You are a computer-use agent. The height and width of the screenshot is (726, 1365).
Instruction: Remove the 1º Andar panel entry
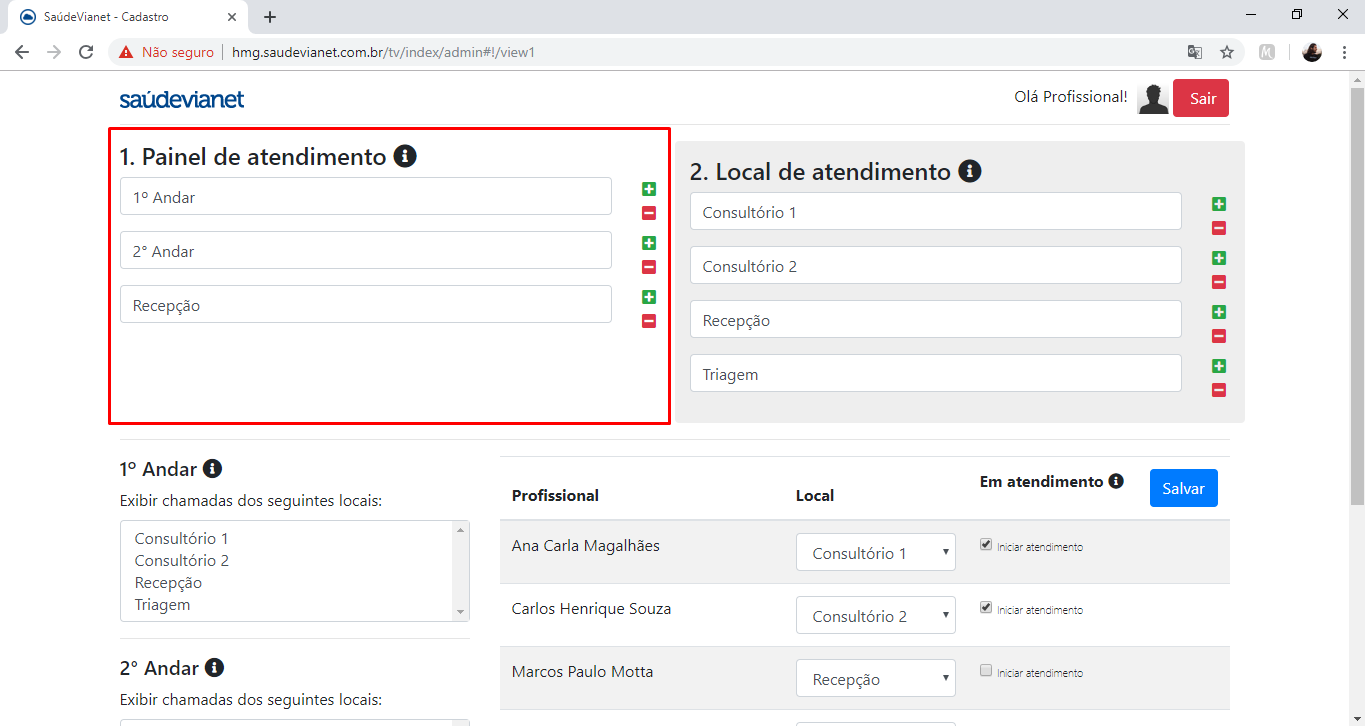[x=649, y=213]
